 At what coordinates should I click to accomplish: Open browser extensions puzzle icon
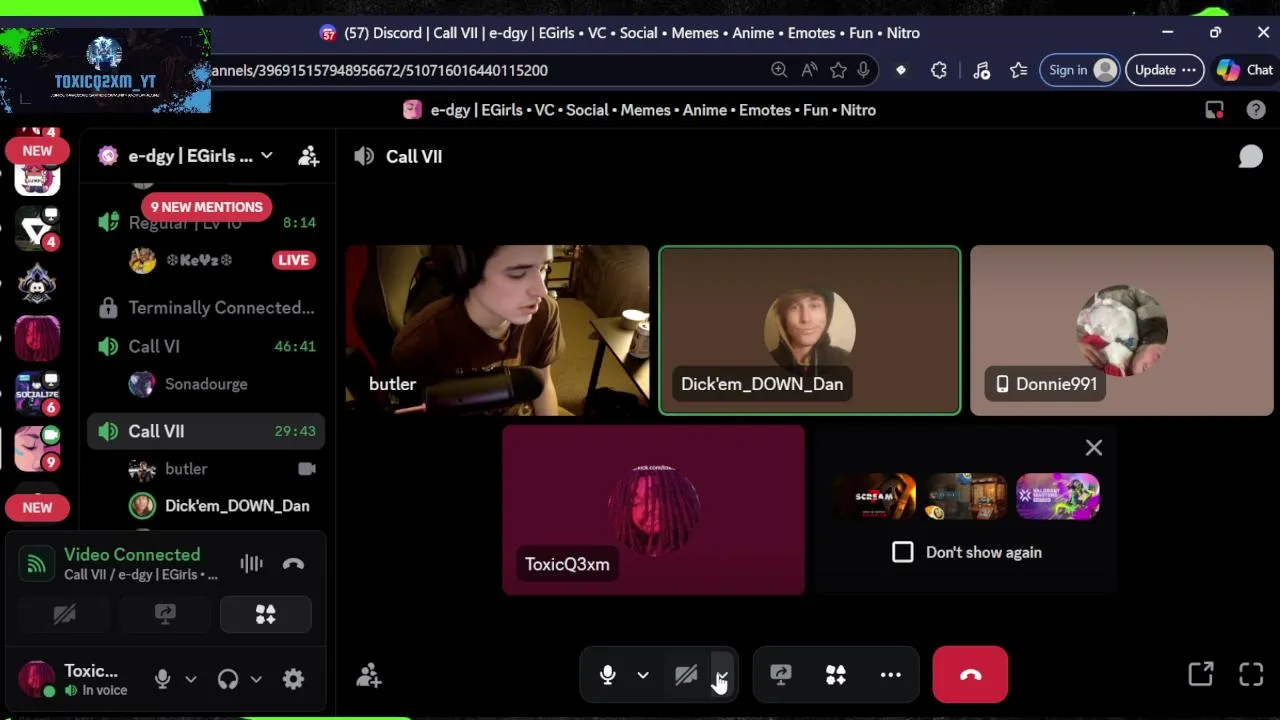939,70
